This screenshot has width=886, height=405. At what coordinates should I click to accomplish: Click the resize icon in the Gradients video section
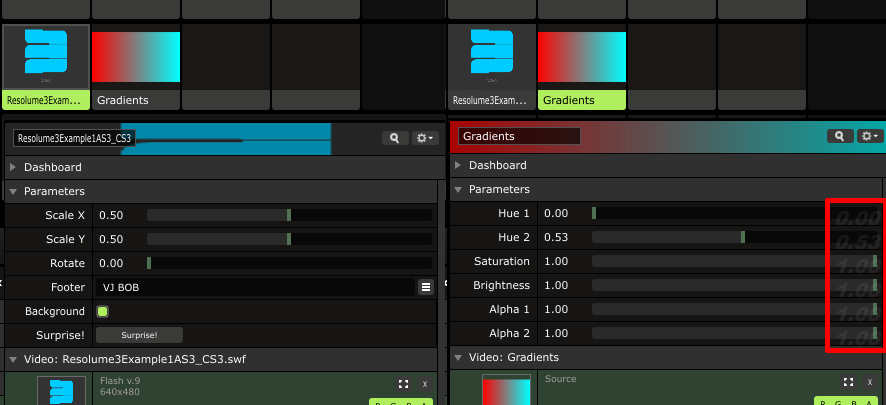(x=848, y=382)
